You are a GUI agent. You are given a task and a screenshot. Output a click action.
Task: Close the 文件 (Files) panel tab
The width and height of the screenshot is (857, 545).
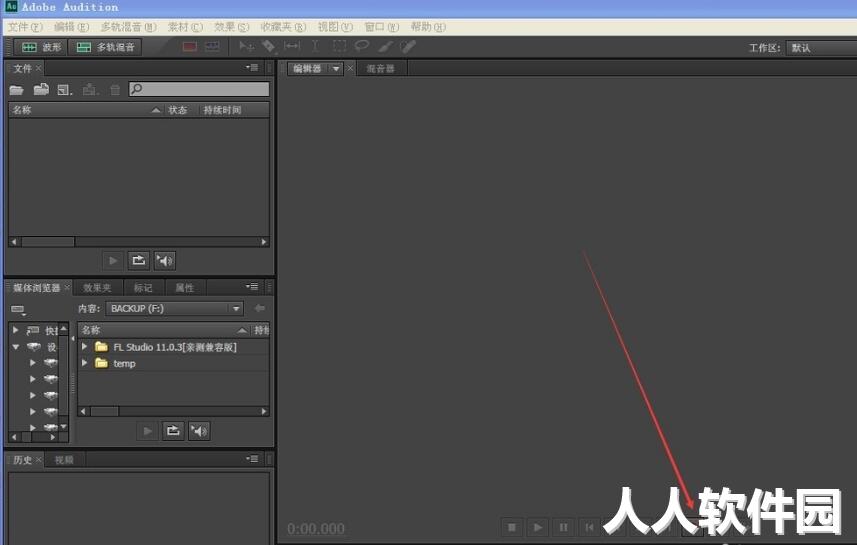(x=38, y=68)
